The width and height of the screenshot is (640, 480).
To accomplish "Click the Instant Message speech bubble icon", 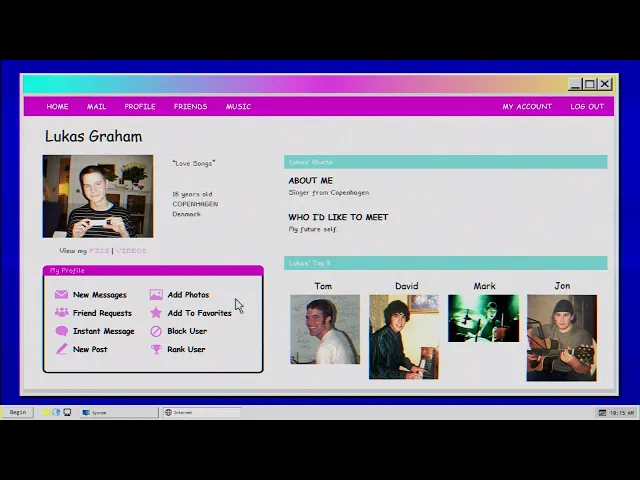I will 62,331.
